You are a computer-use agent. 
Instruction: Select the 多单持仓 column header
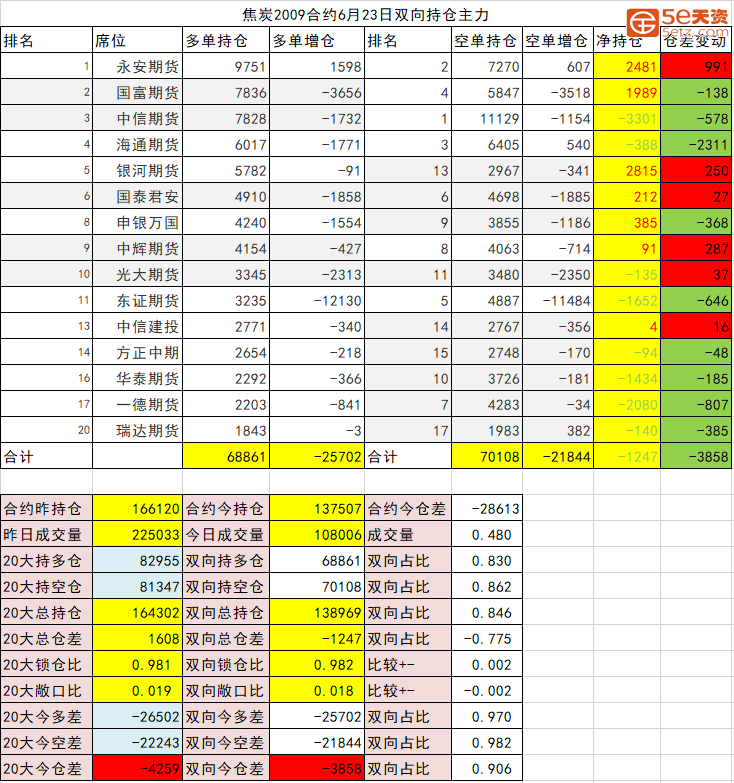tap(226, 40)
